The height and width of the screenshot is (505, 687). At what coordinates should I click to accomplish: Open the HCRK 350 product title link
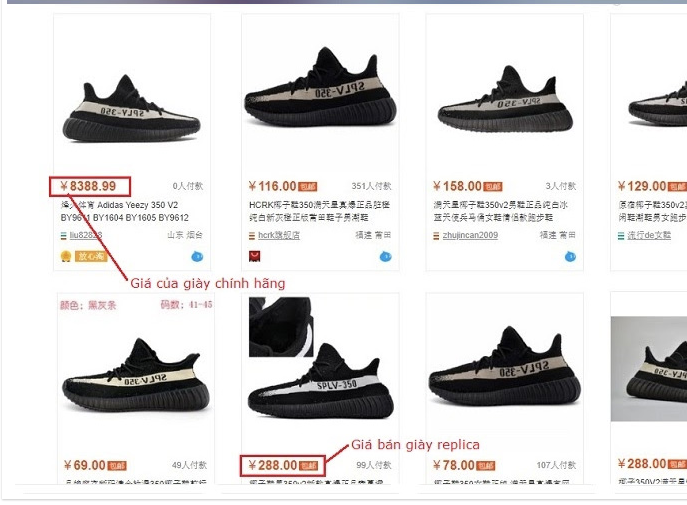pyautogui.click(x=319, y=211)
